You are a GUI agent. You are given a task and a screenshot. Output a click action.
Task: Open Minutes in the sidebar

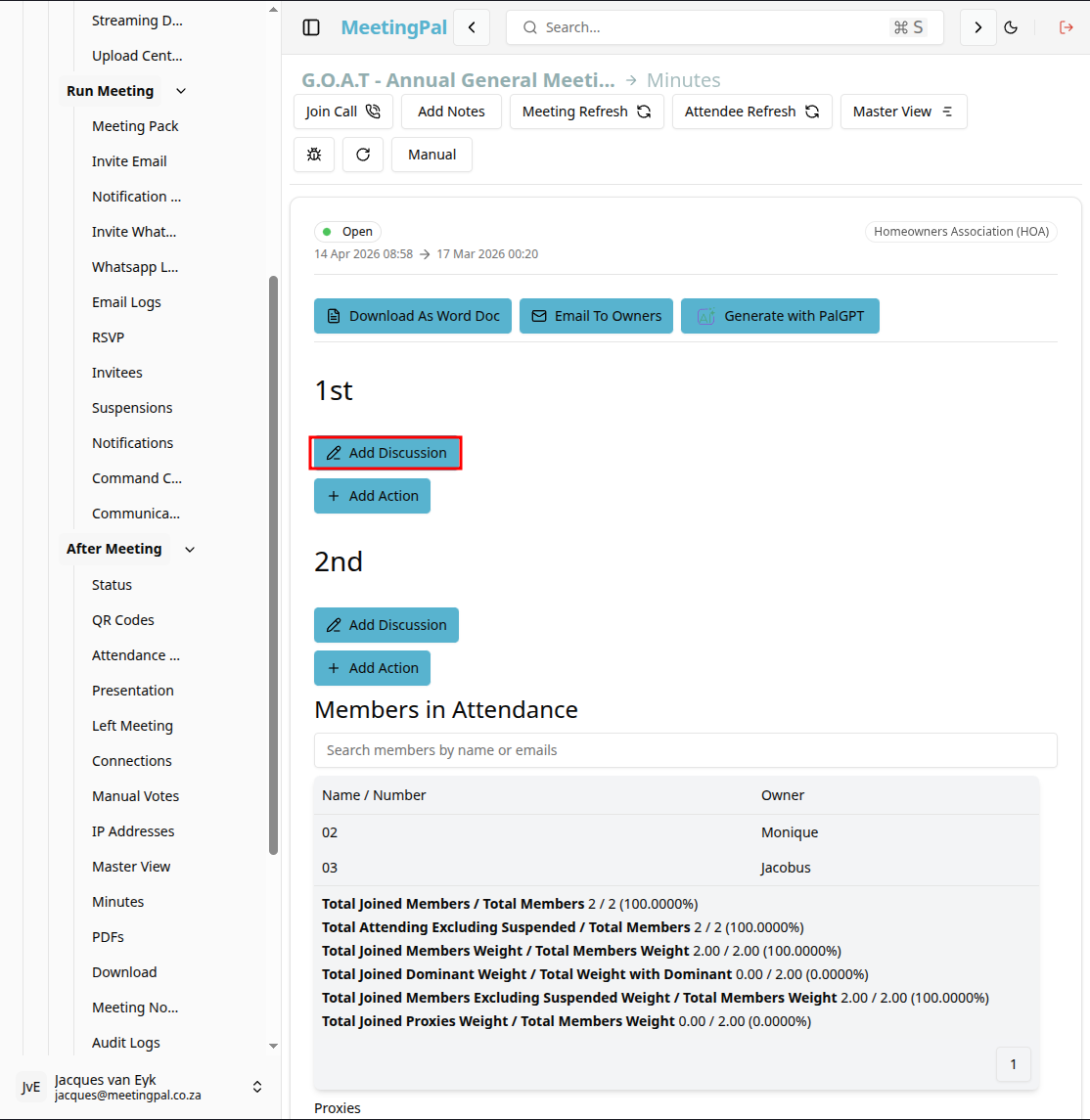pos(117,902)
